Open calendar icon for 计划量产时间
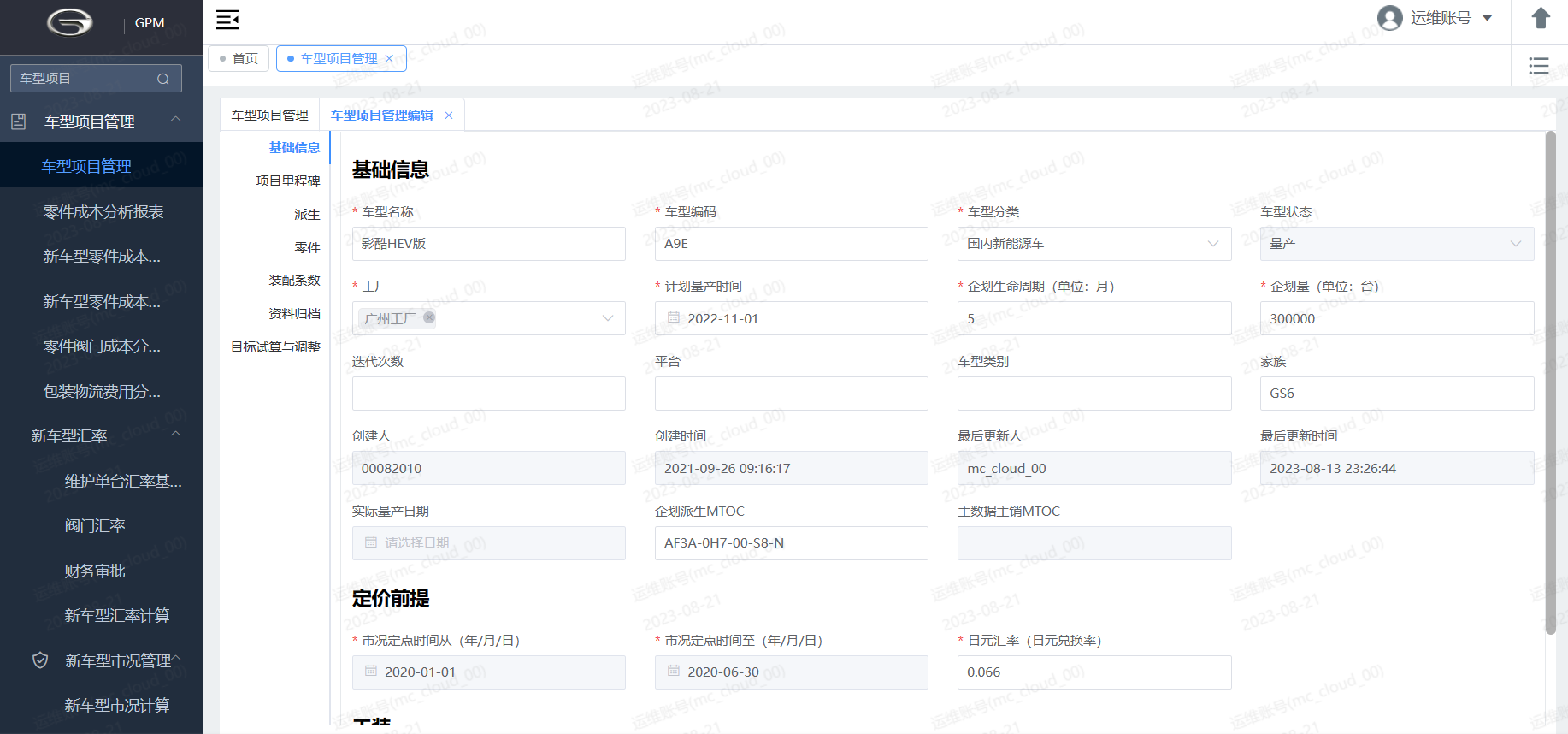Viewport: 1568px width, 734px height. point(674,318)
